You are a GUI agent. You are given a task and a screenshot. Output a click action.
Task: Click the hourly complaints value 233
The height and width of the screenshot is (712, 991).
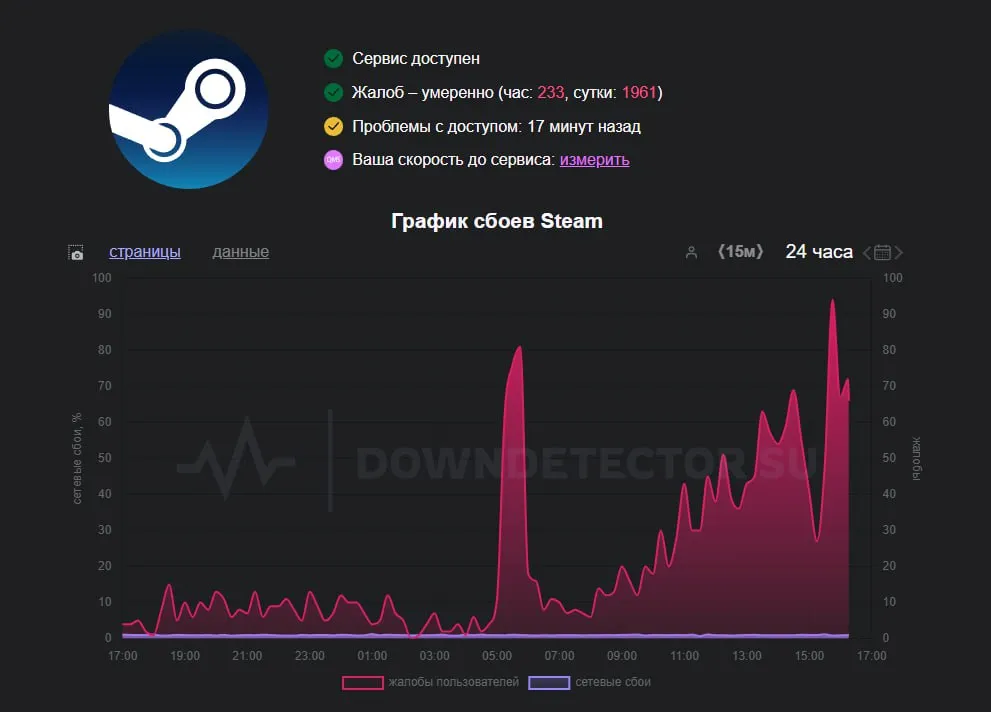[x=550, y=92]
